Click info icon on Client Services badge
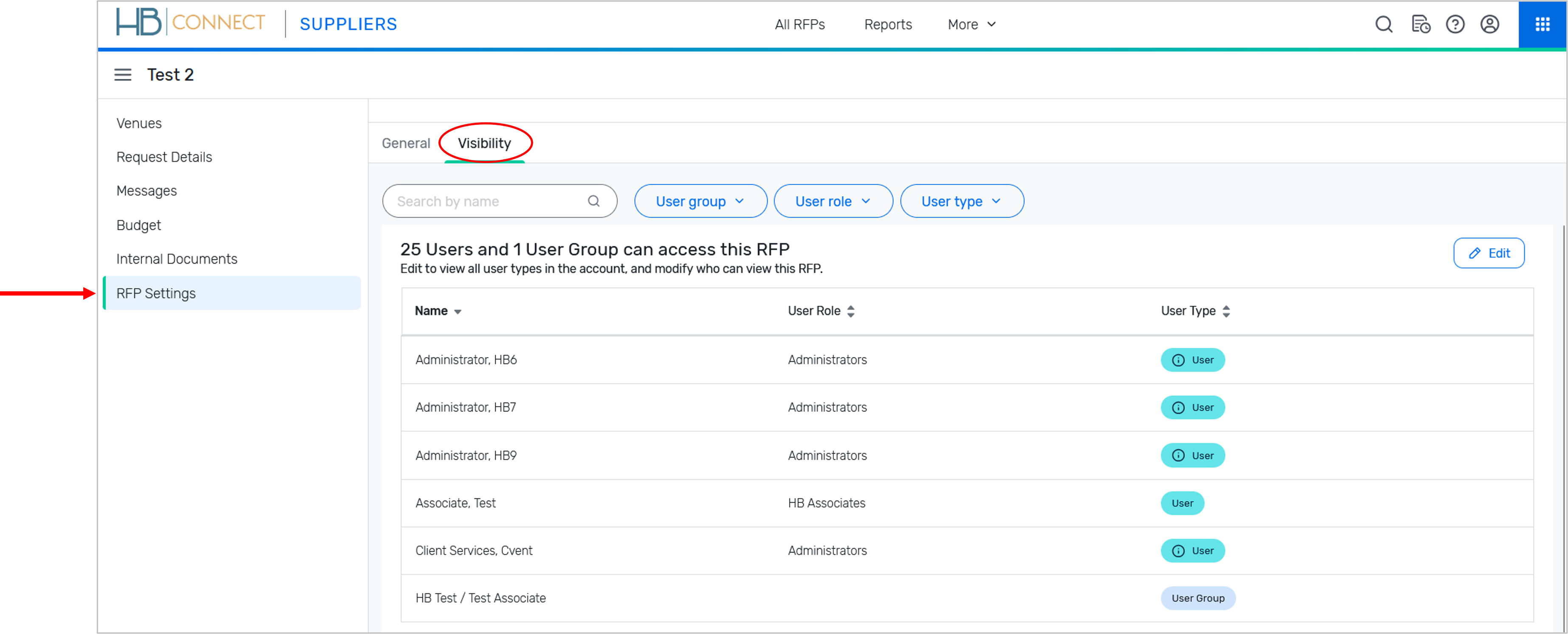Screen dimensions: 1568x634 (x=1178, y=551)
